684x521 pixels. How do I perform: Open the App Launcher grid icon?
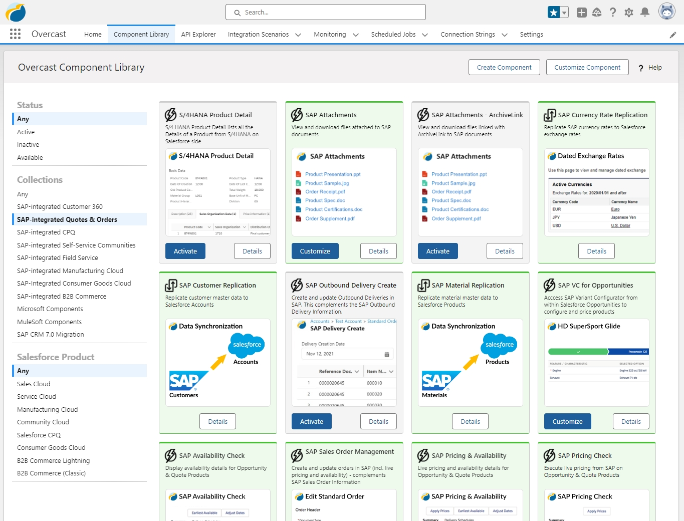tap(15, 34)
